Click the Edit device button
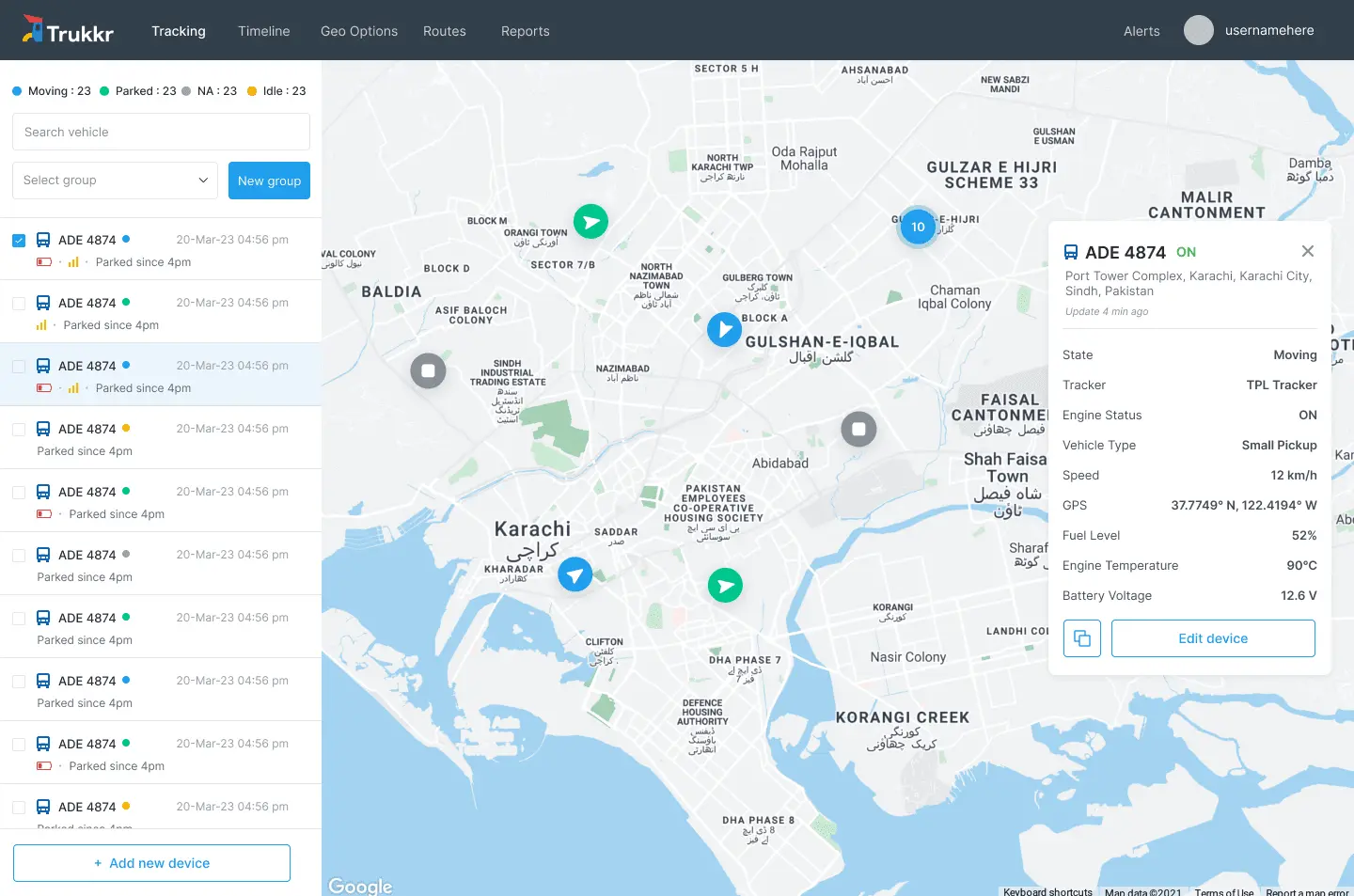The width and height of the screenshot is (1354, 896). pyautogui.click(x=1213, y=638)
